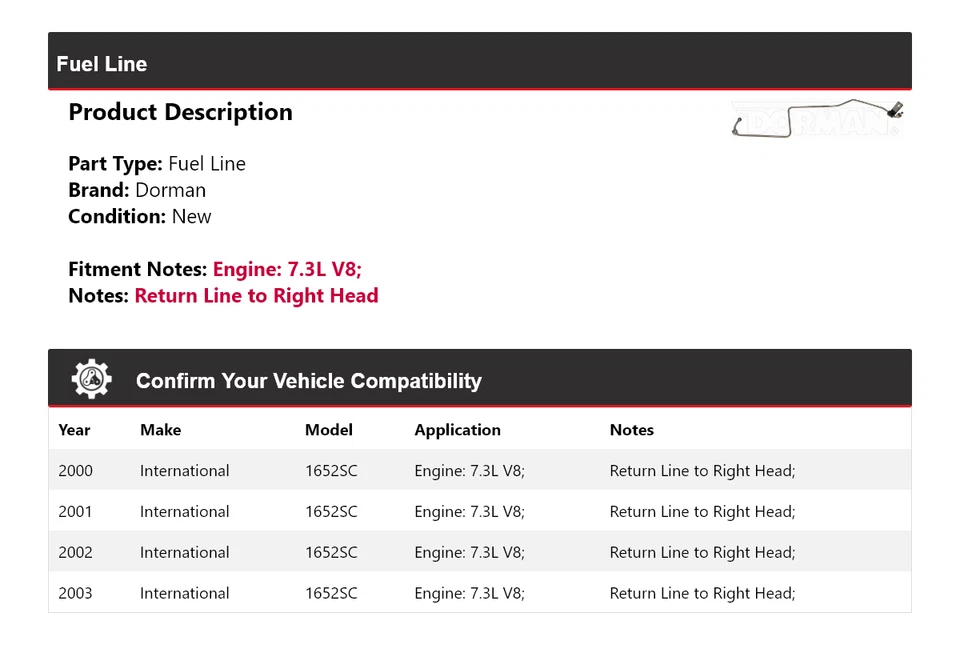Click the Make column header

pos(160,430)
